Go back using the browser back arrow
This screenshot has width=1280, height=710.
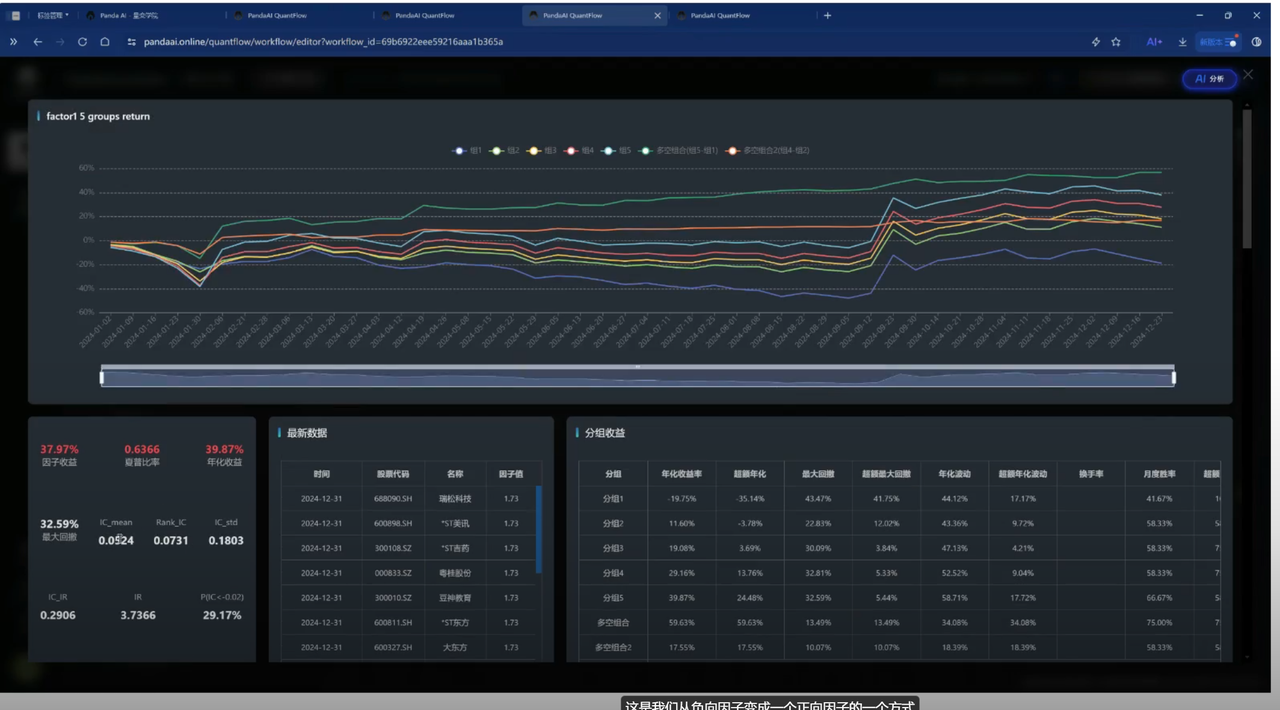pyautogui.click(x=38, y=42)
